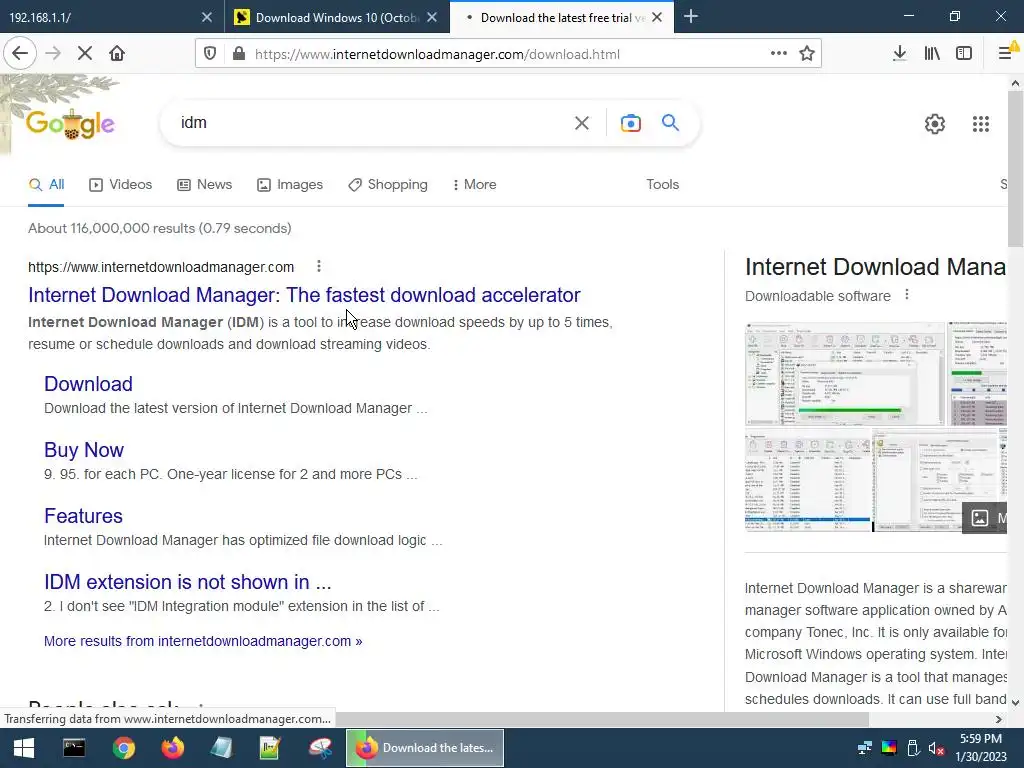Click the Internet Download Manager panel heading
This screenshot has width=1024, height=768.
click(875, 267)
